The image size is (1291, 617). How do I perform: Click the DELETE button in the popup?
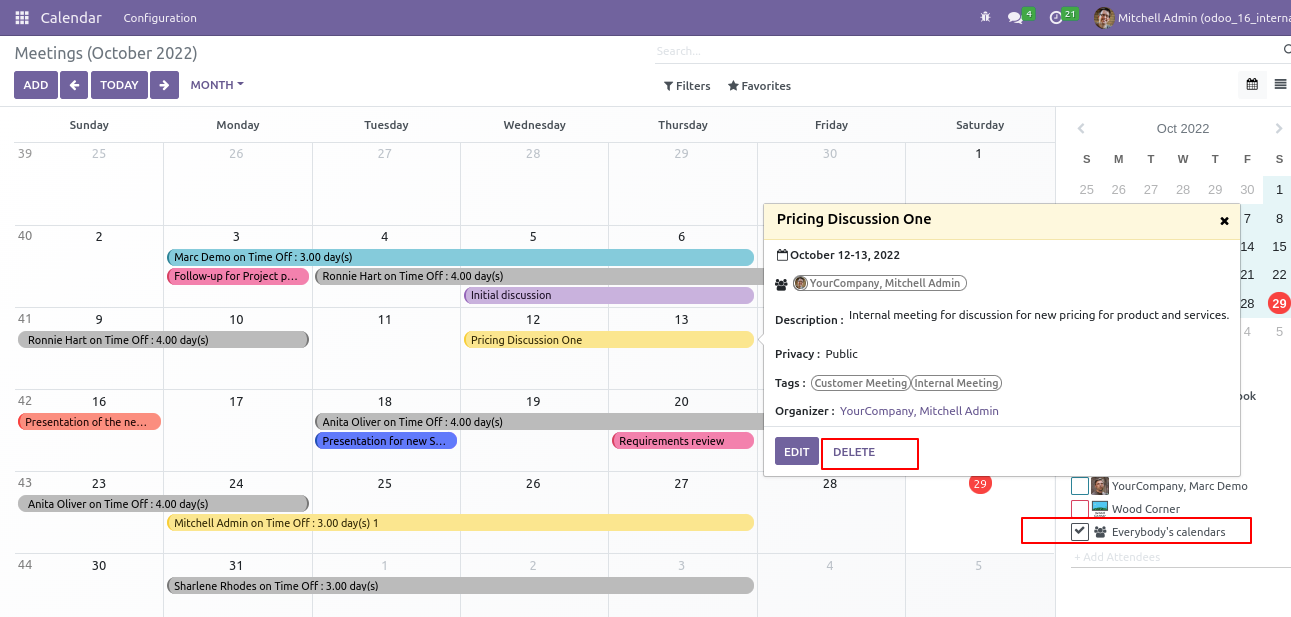(869, 452)
